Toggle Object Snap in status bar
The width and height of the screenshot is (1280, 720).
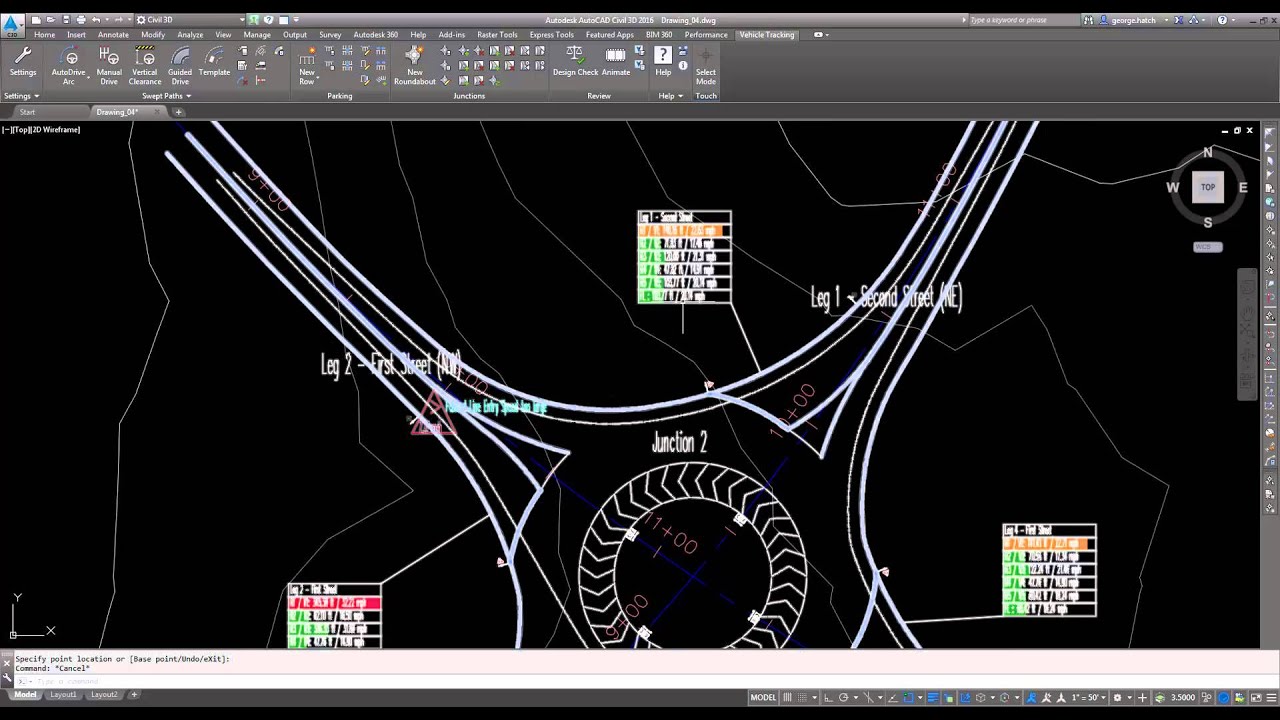[x=908, y=698]
